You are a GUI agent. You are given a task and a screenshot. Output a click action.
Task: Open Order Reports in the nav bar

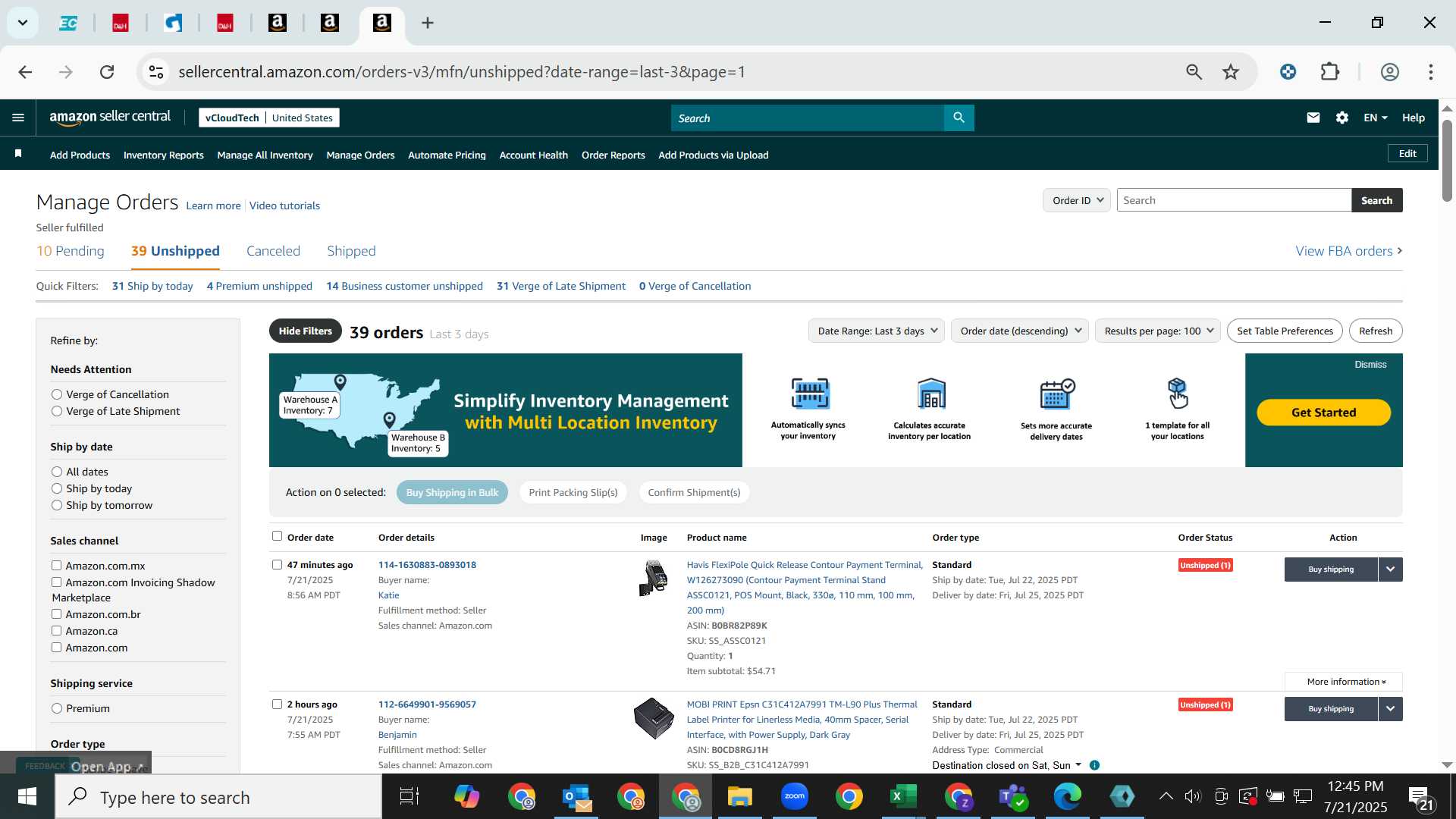point(613,155)
